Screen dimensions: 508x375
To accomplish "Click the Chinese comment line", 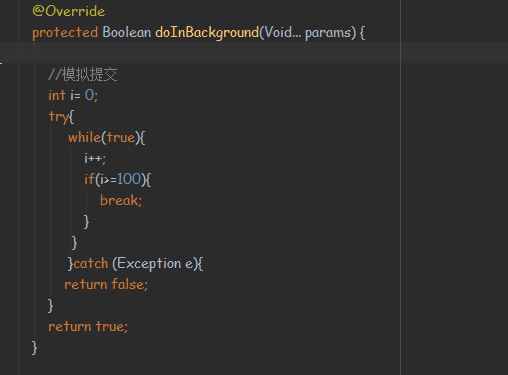I will pyautogui.click(x=83, y=74).
